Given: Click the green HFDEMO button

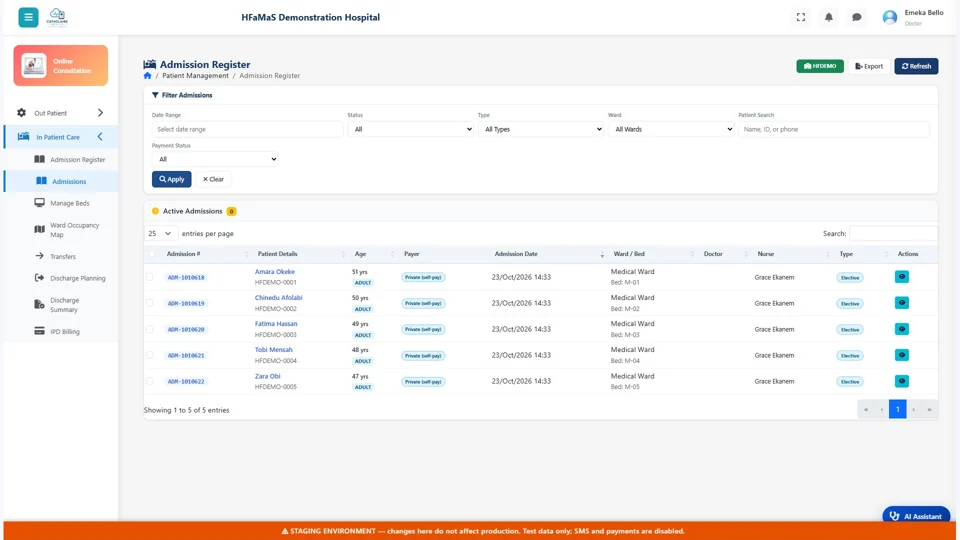Looking at the screenshot, I should pyautogui.click(x=820, y=66).
